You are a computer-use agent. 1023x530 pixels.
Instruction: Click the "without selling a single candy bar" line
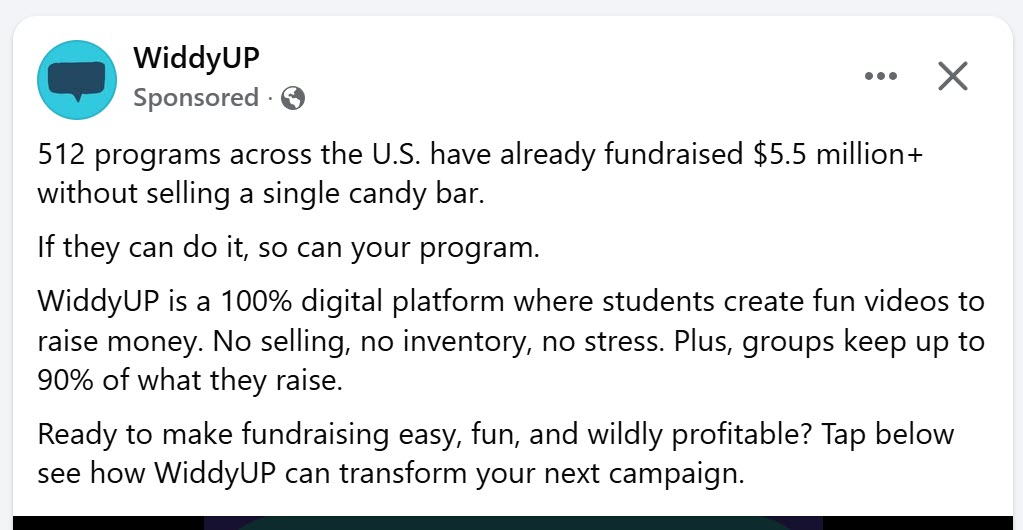(260, 192)
